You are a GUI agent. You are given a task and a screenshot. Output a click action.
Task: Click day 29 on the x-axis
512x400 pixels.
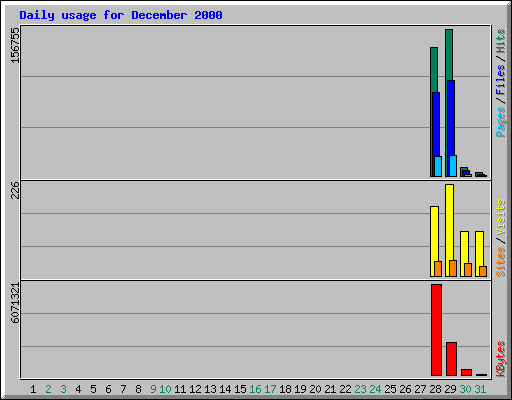[x=450, y=389]
